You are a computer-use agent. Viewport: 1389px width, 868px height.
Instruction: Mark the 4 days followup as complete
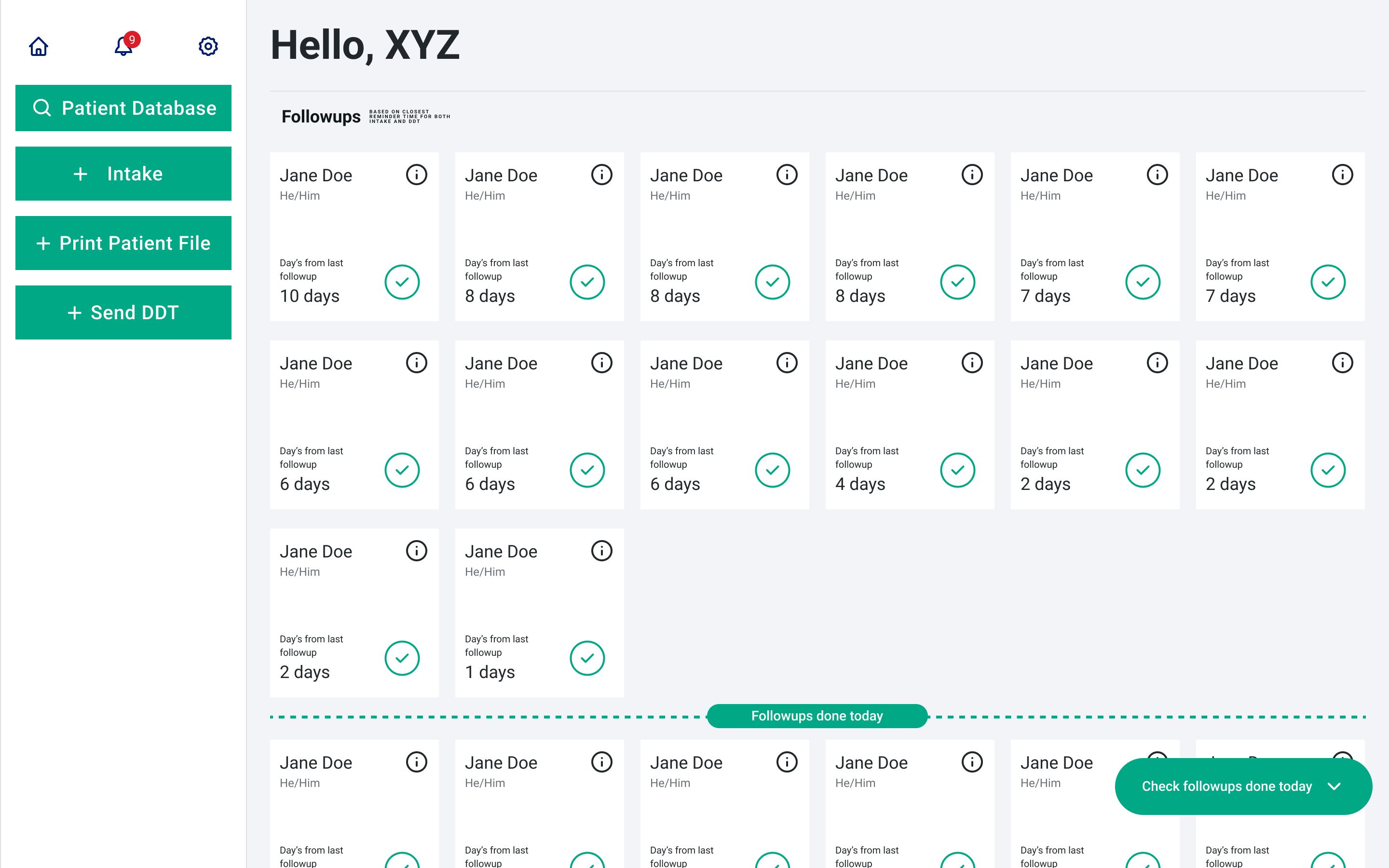(957, 470)
